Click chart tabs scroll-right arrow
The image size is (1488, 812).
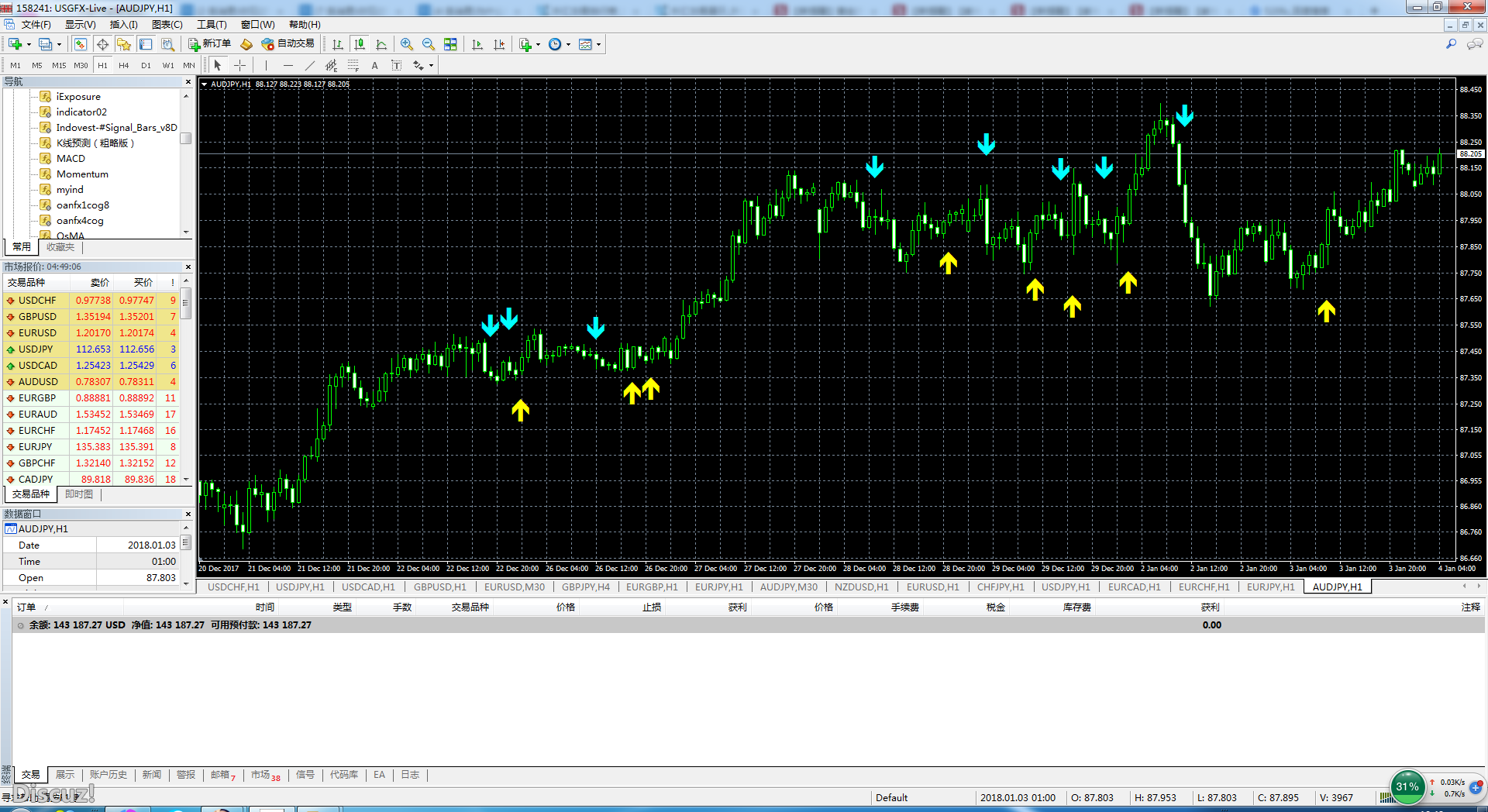(1478, 587)
